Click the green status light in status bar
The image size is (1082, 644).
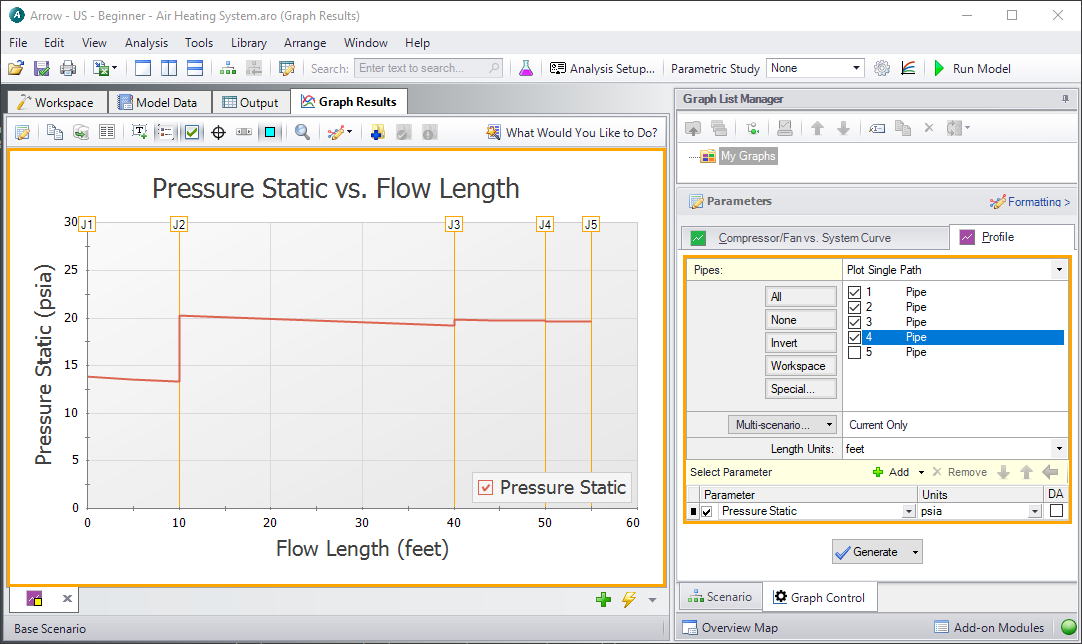click(x=1069, y=627)
